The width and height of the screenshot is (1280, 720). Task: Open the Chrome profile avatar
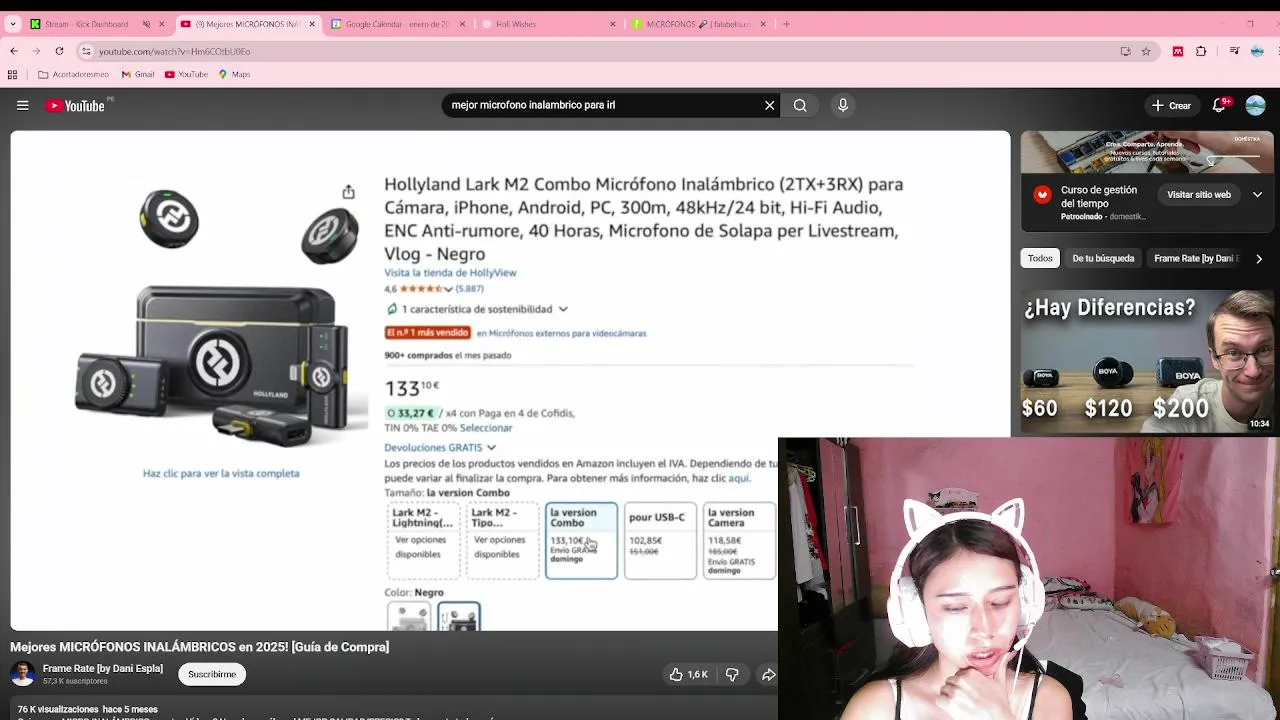coord(1256,51)
